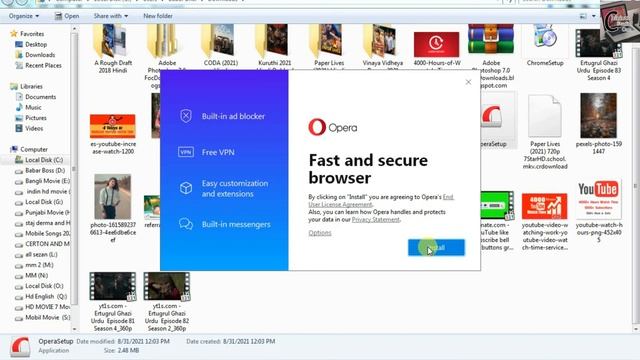Select Local Disk (C:) drive
This screenshot has width=640, height=360.
[x=39, y=160]
